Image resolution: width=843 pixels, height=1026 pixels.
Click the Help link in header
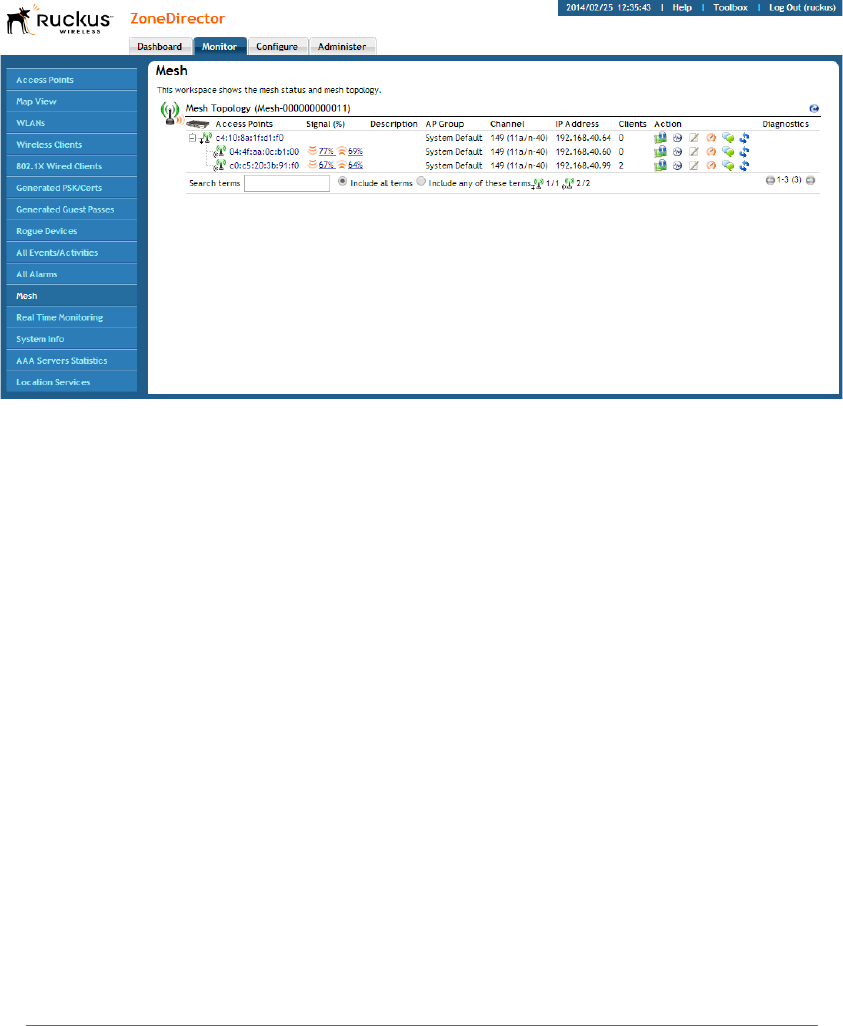point(682,7)
